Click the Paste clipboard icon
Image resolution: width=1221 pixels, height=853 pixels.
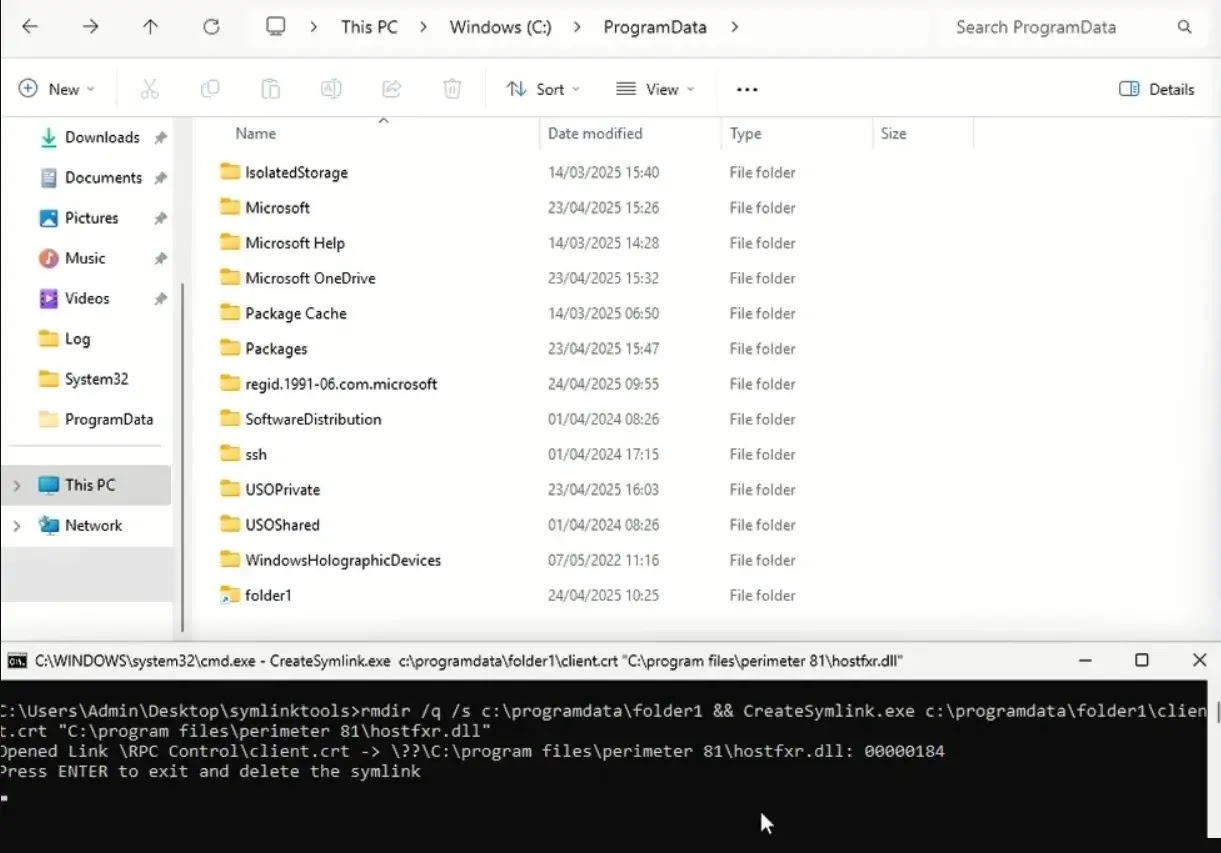pos(270,89)
